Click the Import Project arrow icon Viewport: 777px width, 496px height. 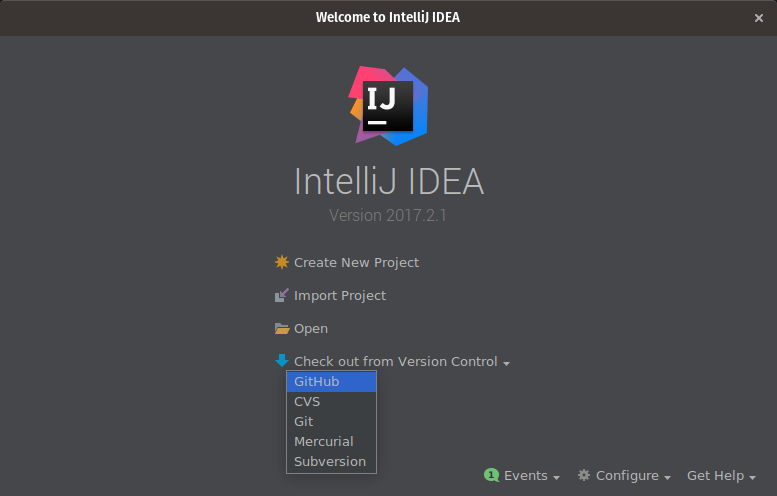(x=281, y=296)
